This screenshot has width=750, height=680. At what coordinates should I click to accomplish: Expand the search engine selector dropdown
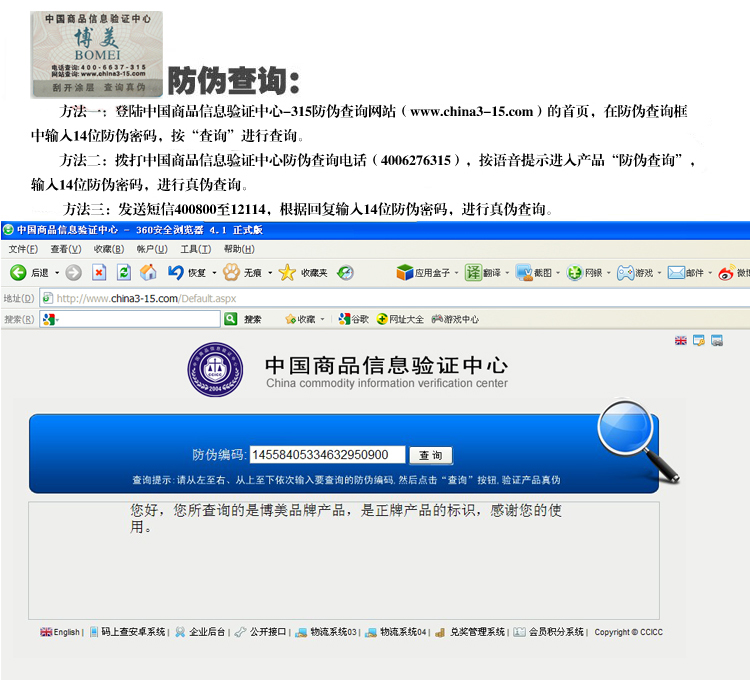[x=57, y=319]
